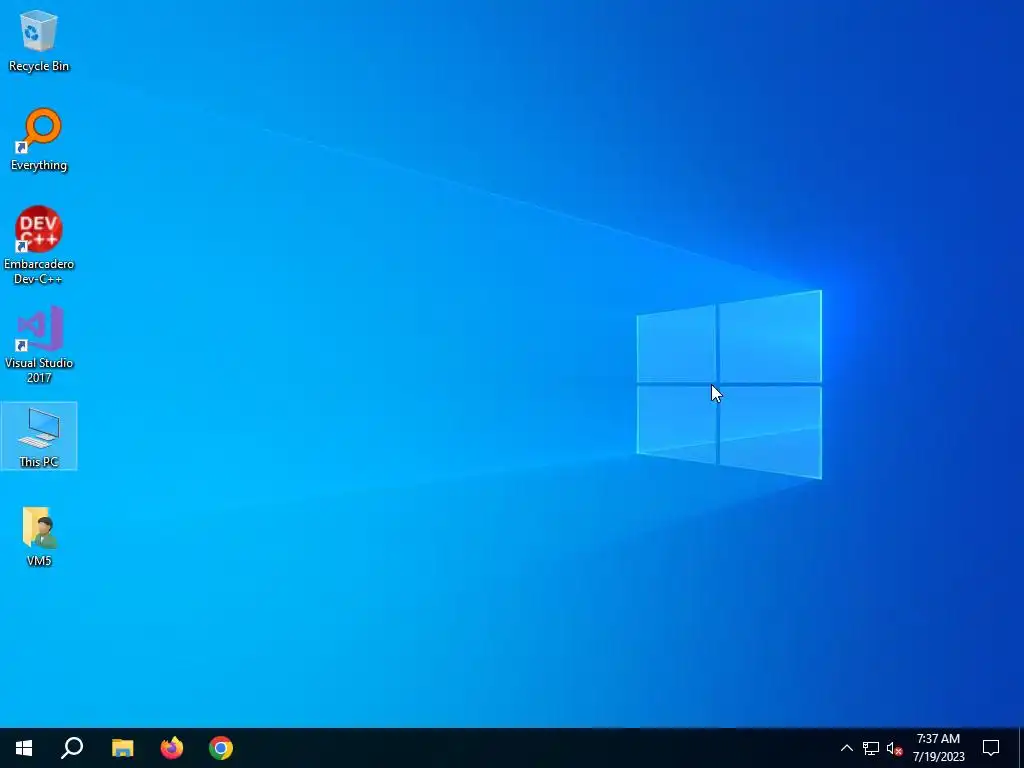This screenshot has width=1024, height=768.
Task: Launch Firefox from the taskbar
Action: (x=172, y=748)
